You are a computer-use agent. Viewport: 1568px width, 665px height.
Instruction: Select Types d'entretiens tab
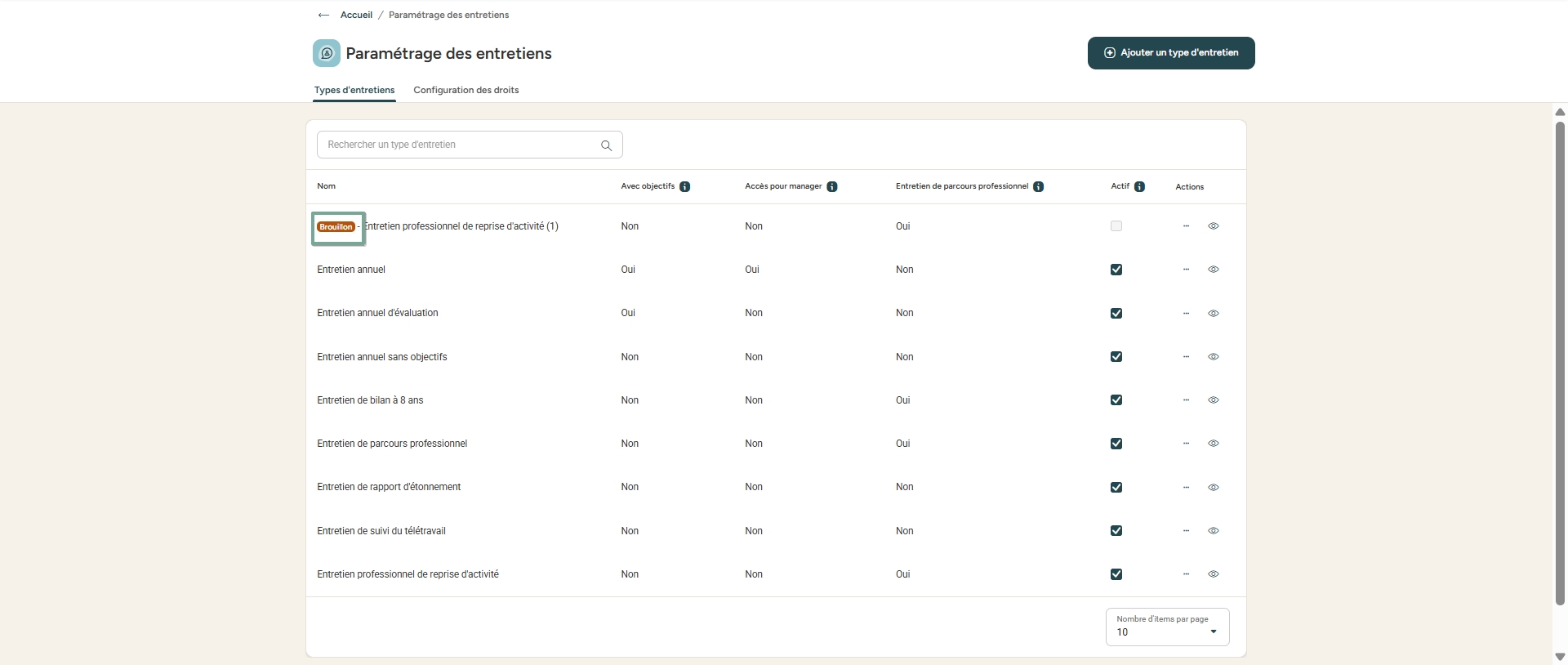[x=354, y=90]
